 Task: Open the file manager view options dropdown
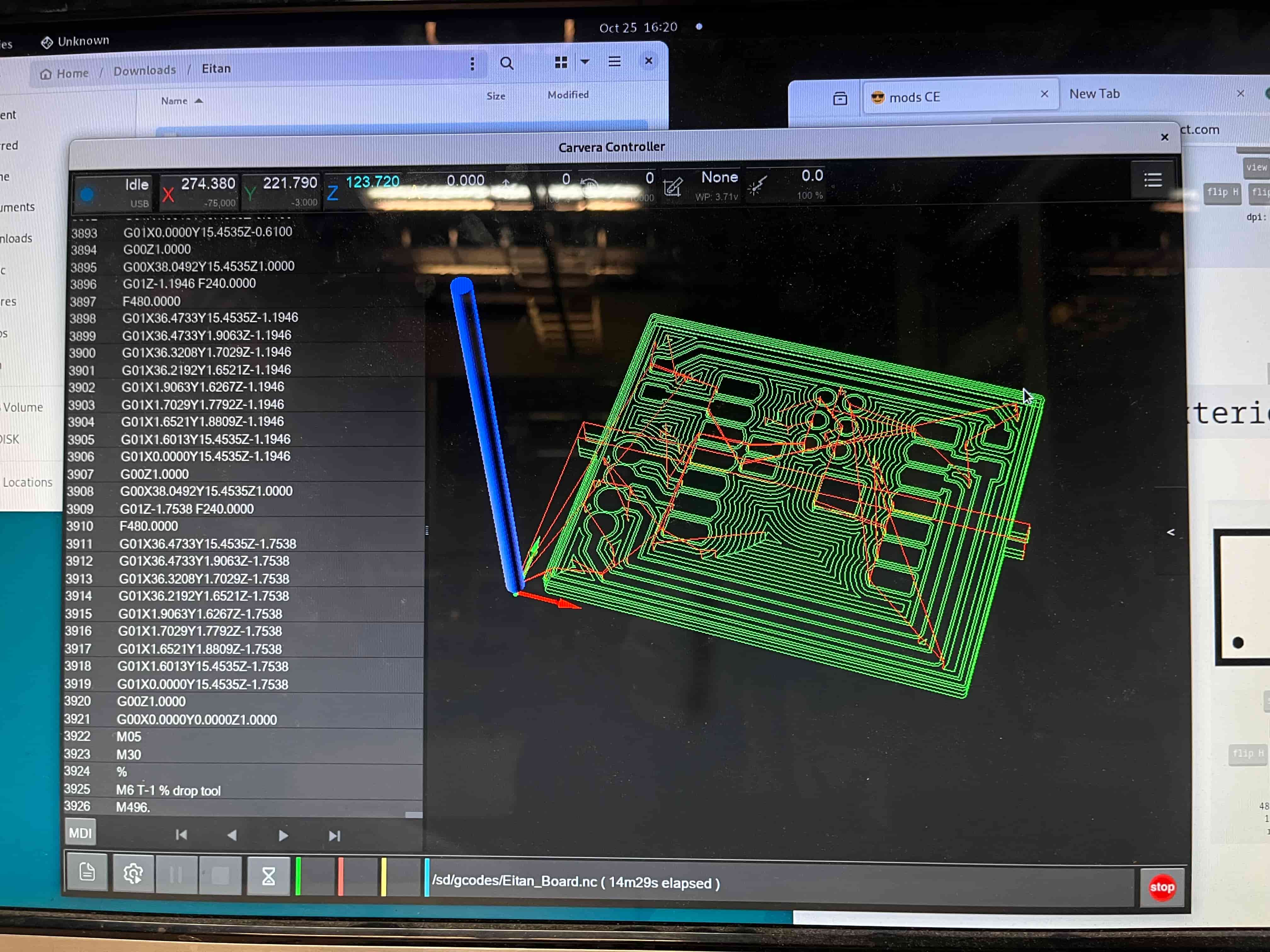(585, 62)
